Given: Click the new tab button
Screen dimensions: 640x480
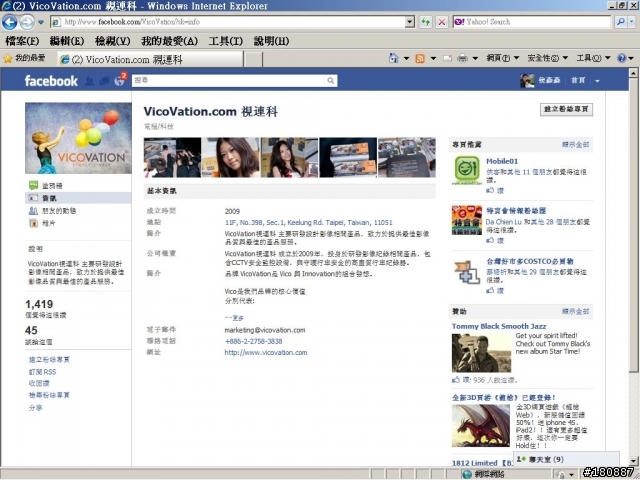Looking at the screenshot, I should (254, 60).
